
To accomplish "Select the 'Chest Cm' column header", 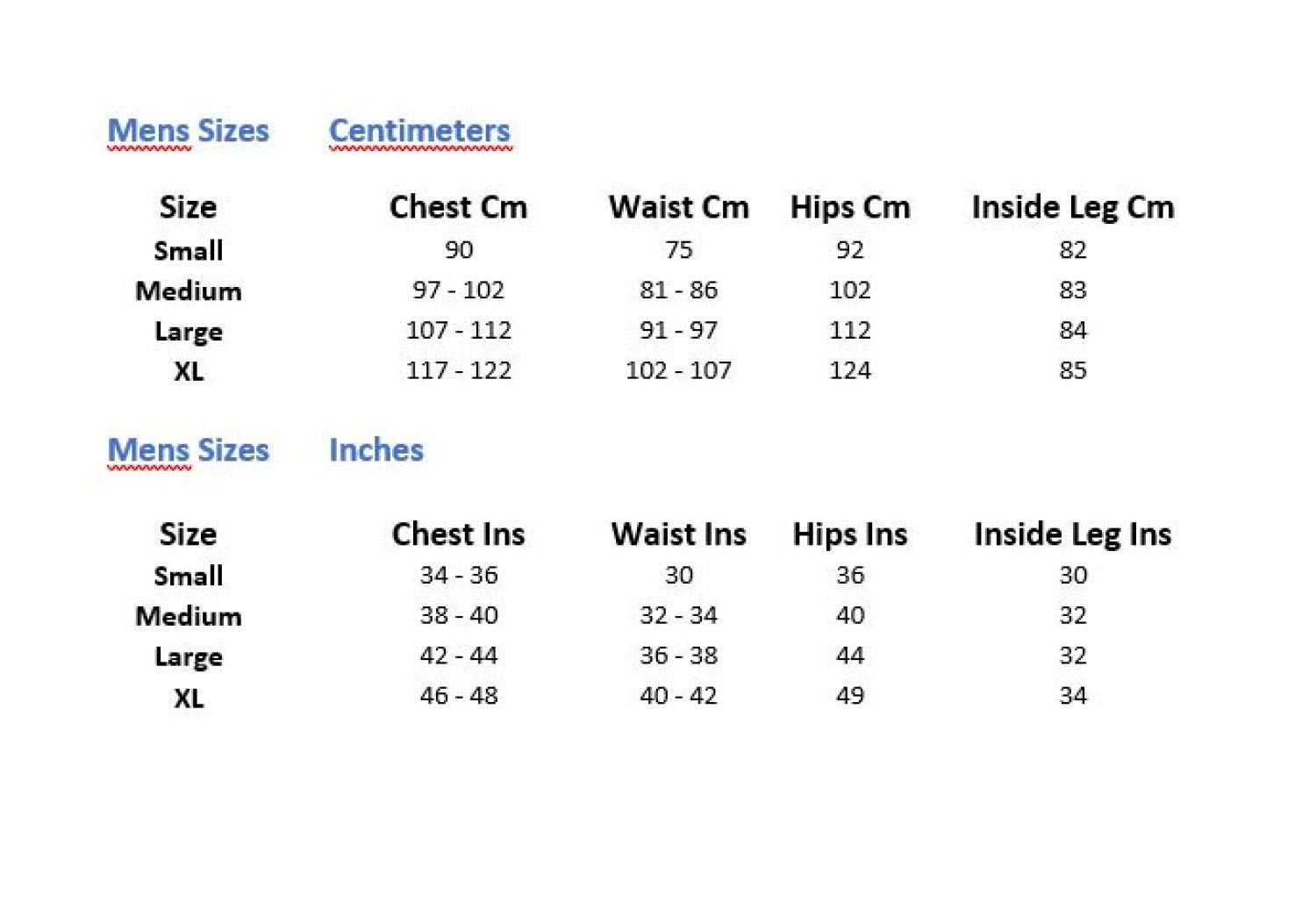I will click(458, 207).
